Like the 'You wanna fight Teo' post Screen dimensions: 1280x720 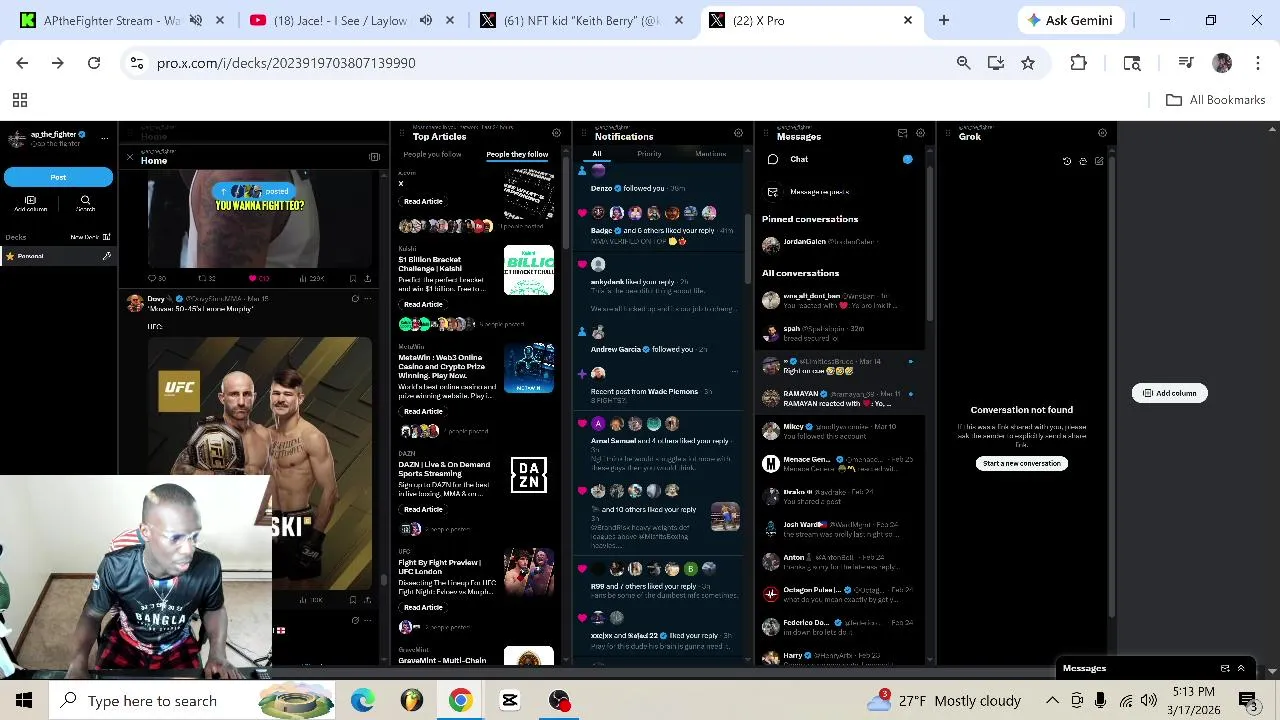coord(253,278)
